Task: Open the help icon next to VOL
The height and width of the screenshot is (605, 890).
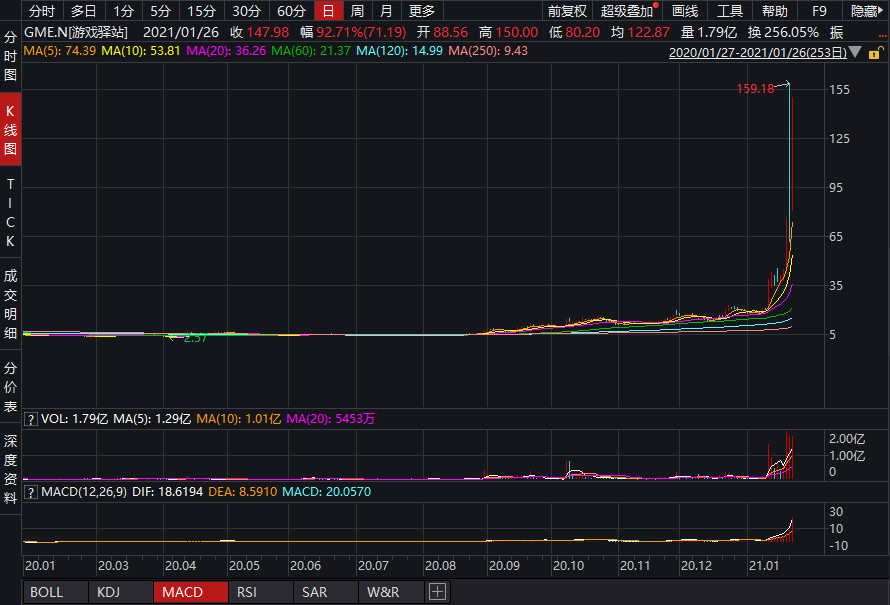Action: (x=31, y=418)
